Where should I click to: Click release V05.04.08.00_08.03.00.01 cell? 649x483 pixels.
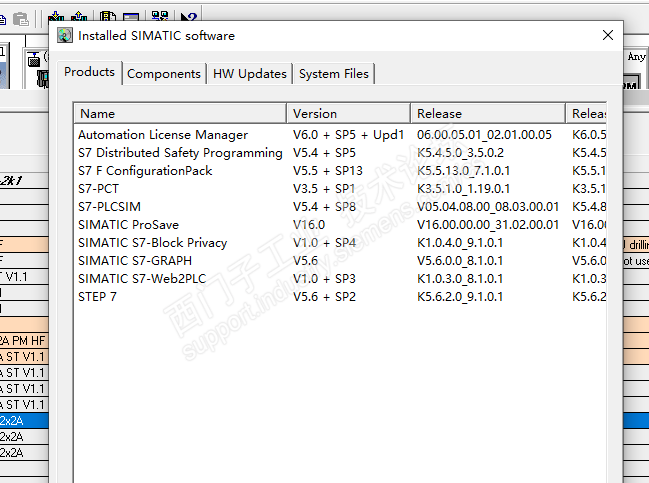point(488,207)
